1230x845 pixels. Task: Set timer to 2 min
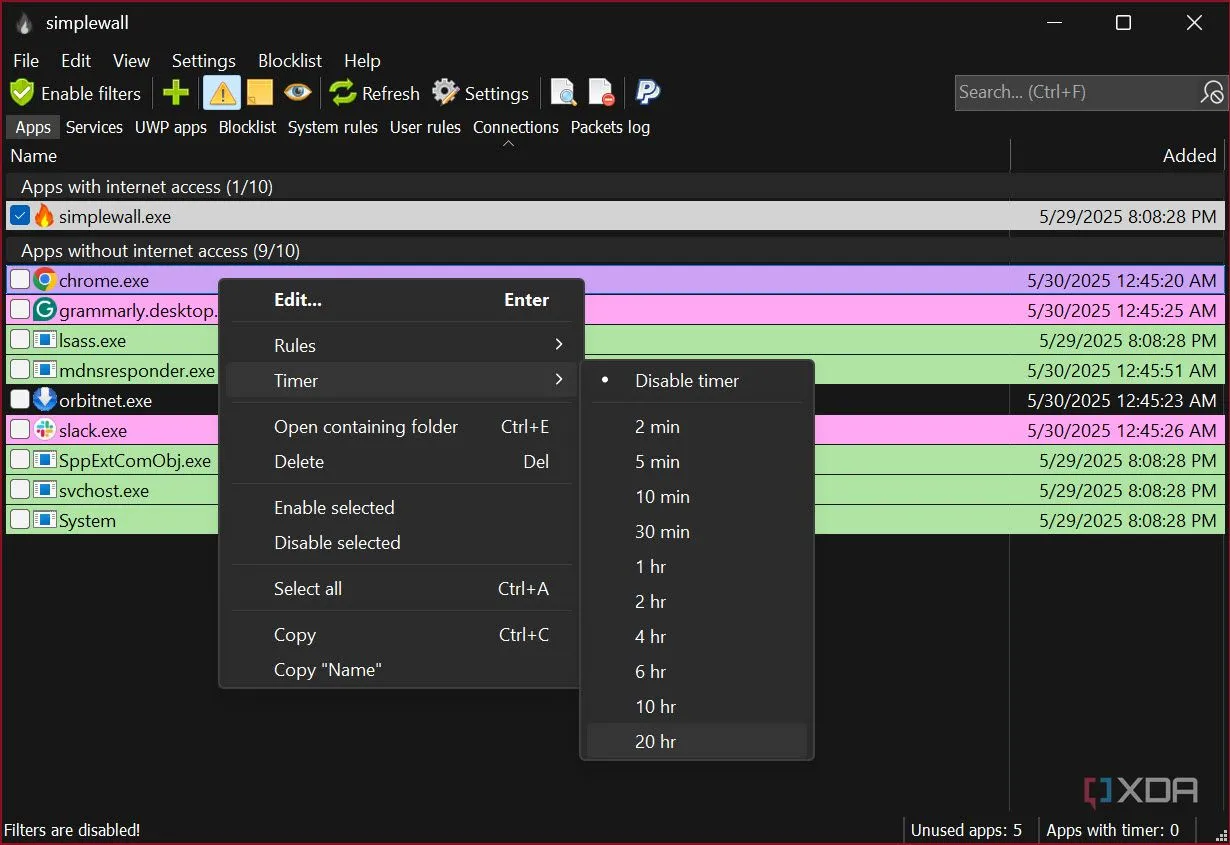click(x=698, y=427)
